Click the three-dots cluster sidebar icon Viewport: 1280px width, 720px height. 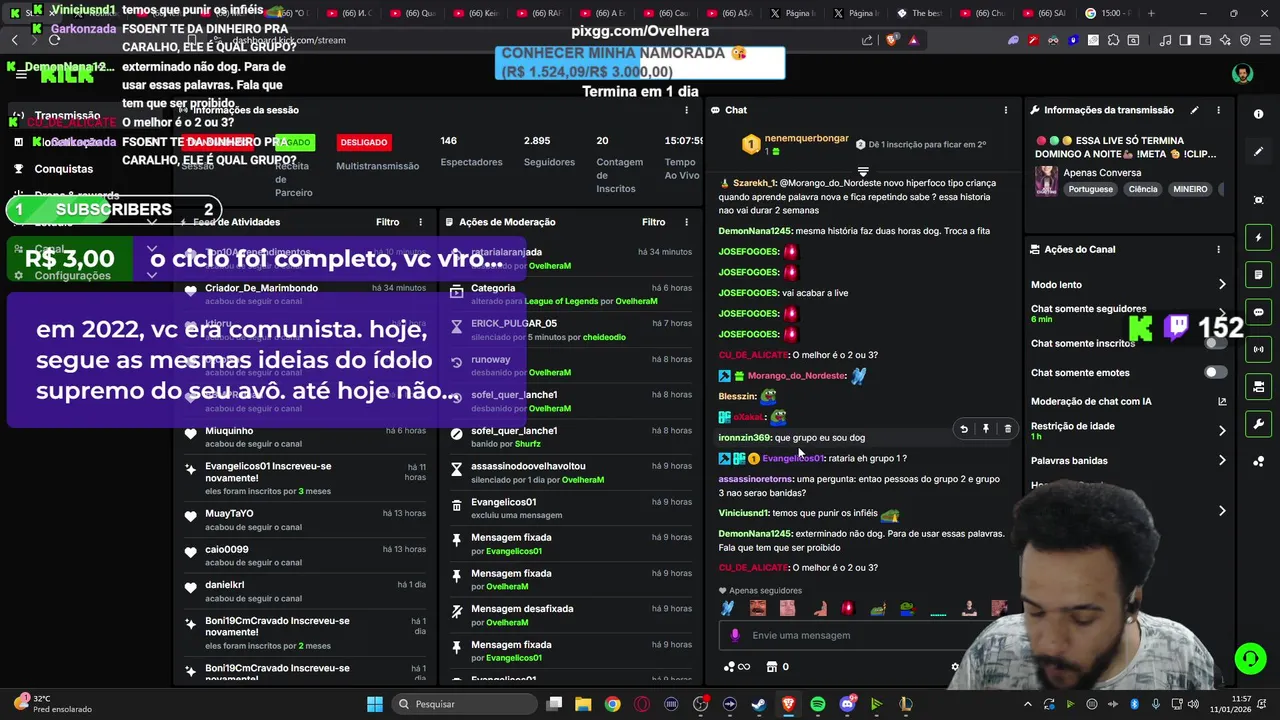tap(1258, 461)
